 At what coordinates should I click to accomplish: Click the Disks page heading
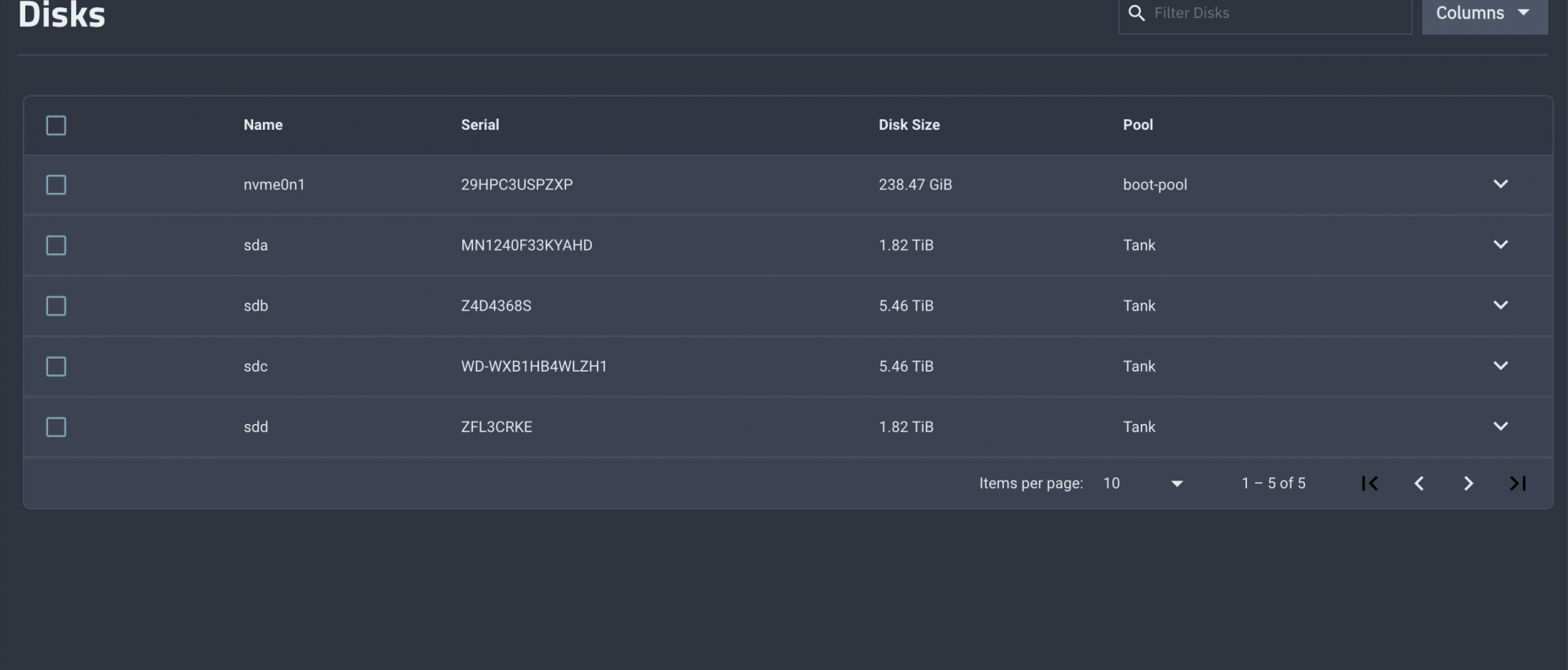point(62,15)
